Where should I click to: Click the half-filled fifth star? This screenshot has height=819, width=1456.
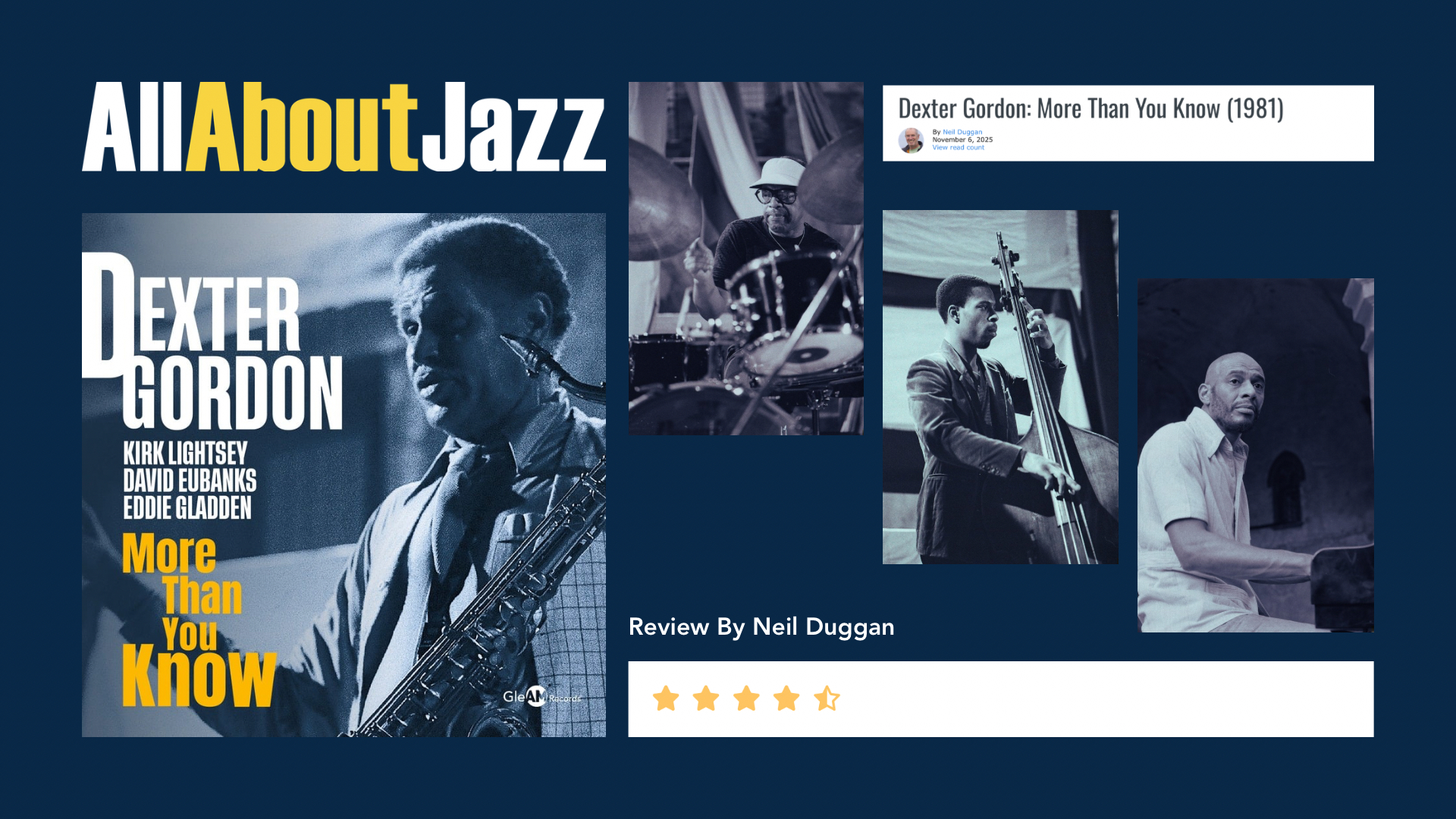pos(827,698)
